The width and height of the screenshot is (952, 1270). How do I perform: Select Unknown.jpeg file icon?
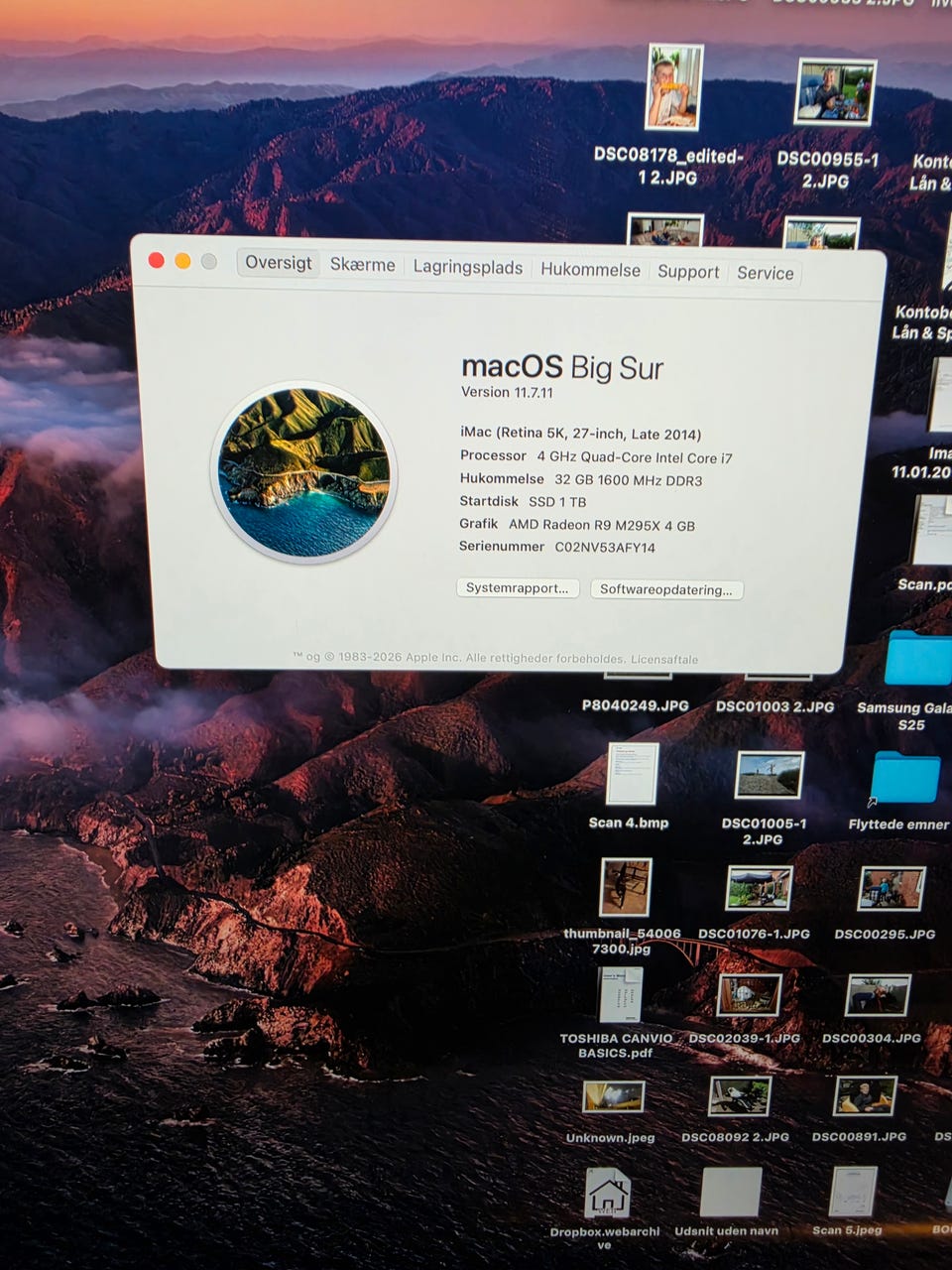(x=614, y=1096)
